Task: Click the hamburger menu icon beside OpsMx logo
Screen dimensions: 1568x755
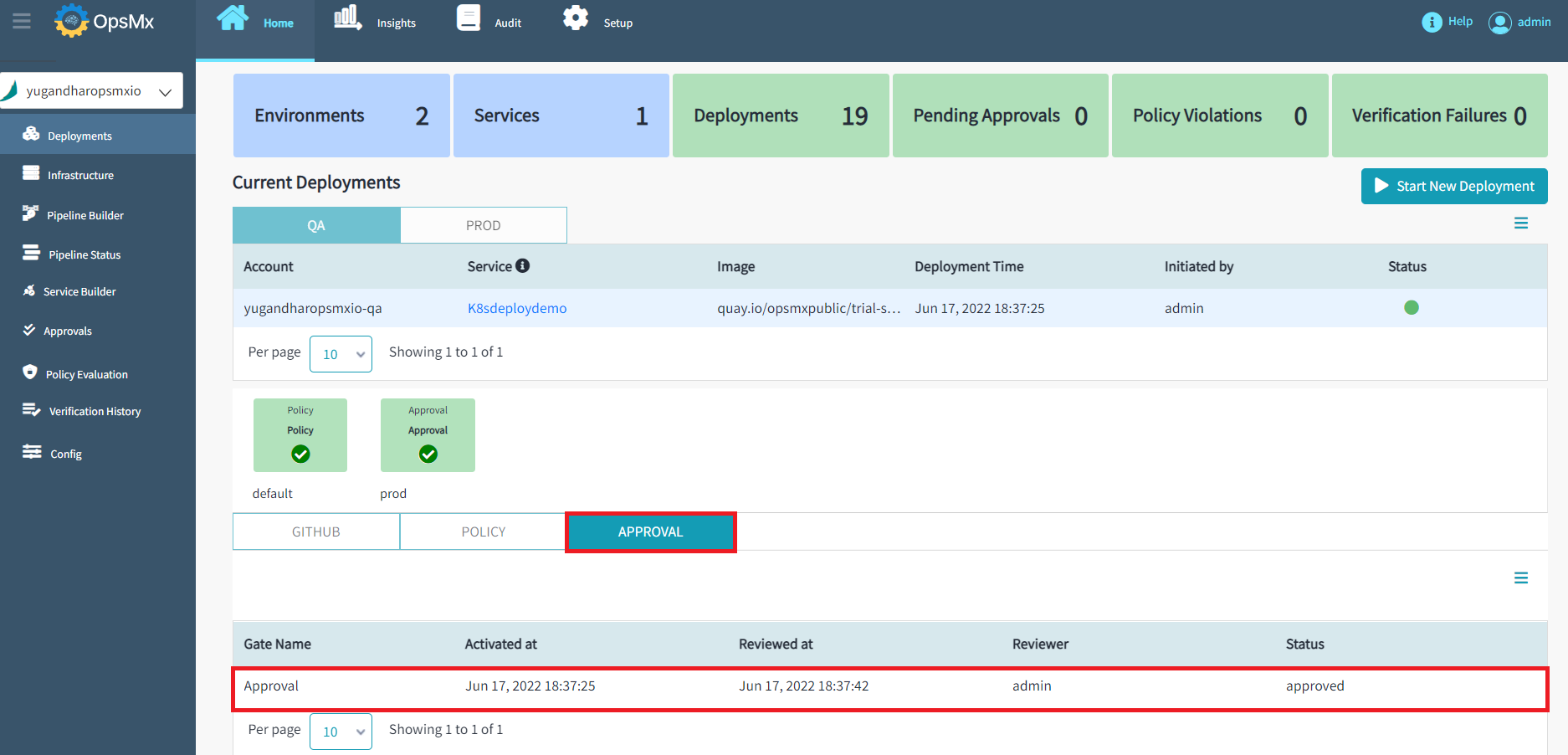Action: (22, 21)
